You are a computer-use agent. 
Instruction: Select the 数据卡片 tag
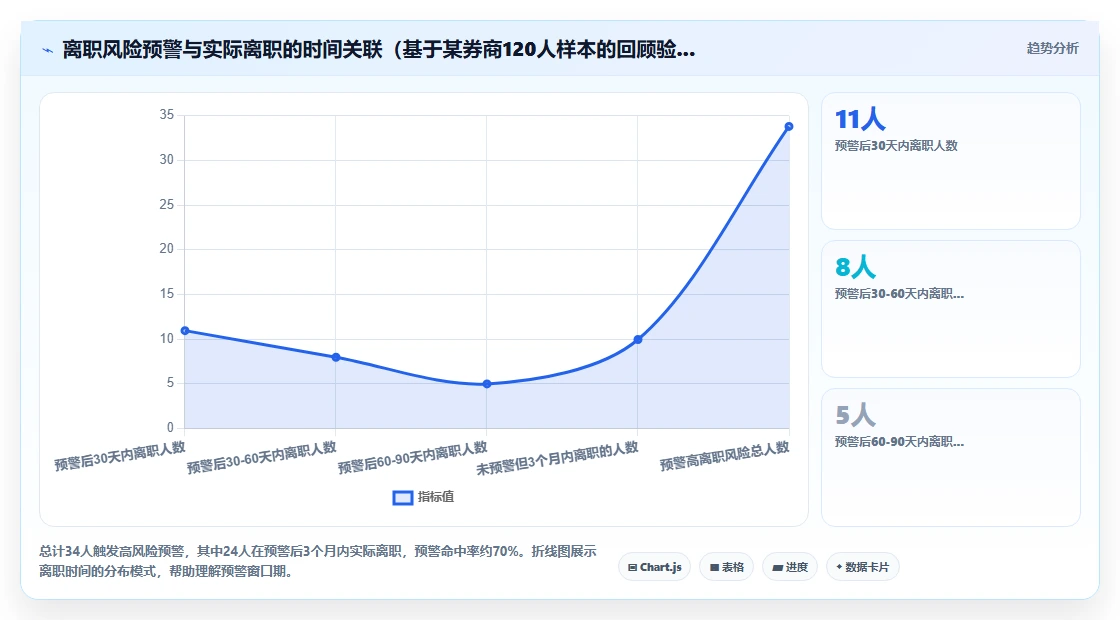coord(862,567)
